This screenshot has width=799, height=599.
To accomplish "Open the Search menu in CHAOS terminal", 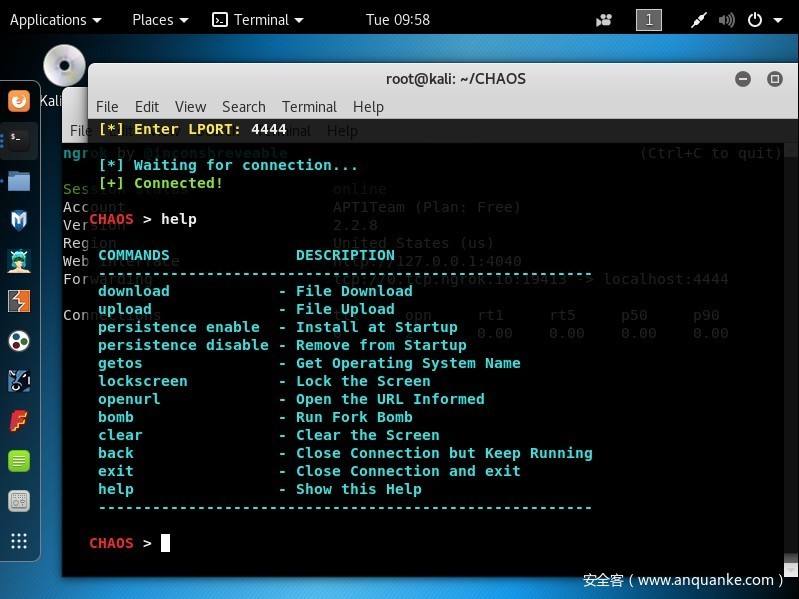I will [x=244, y=106].
